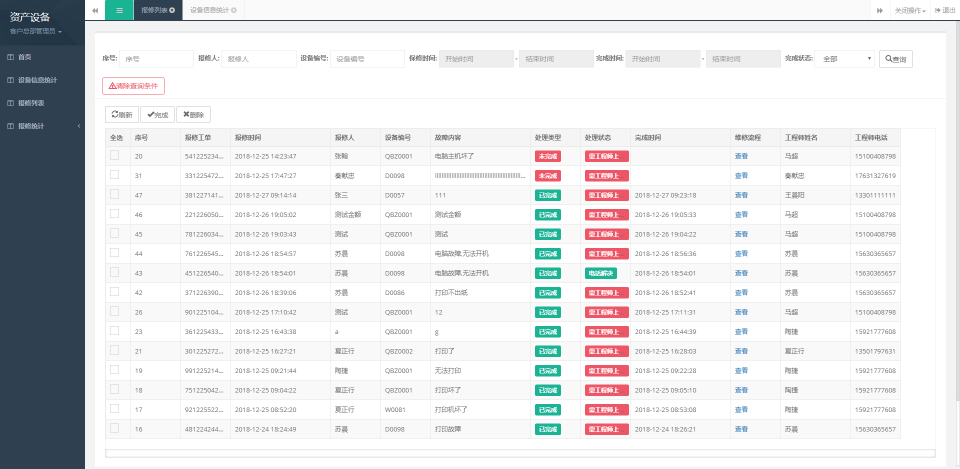
Task: Click the green 电话解决 badge in row 43
Action: click(x=601, y=273)
